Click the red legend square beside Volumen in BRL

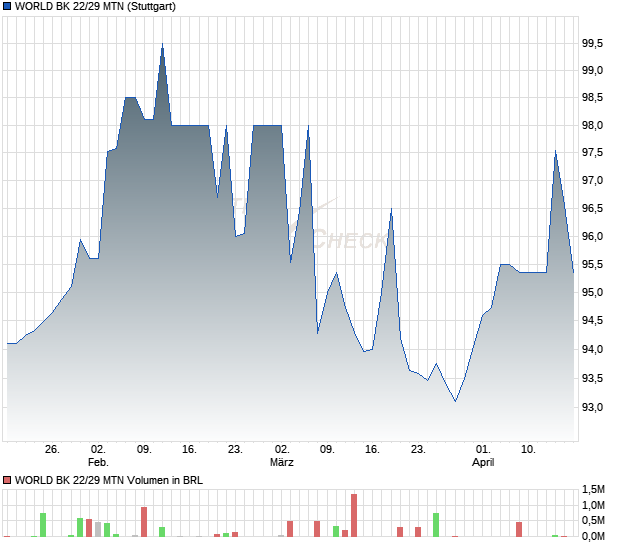(x=7, y=480)
